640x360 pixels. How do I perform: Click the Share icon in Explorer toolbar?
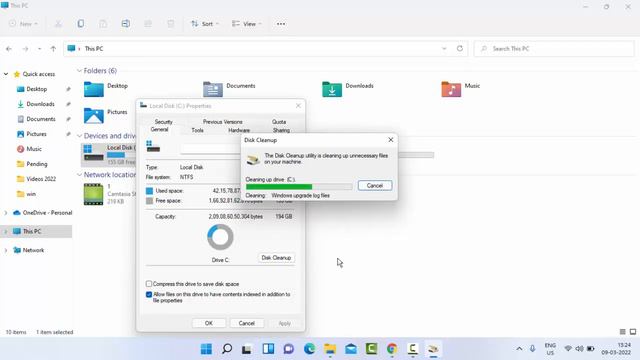(148, 24)
